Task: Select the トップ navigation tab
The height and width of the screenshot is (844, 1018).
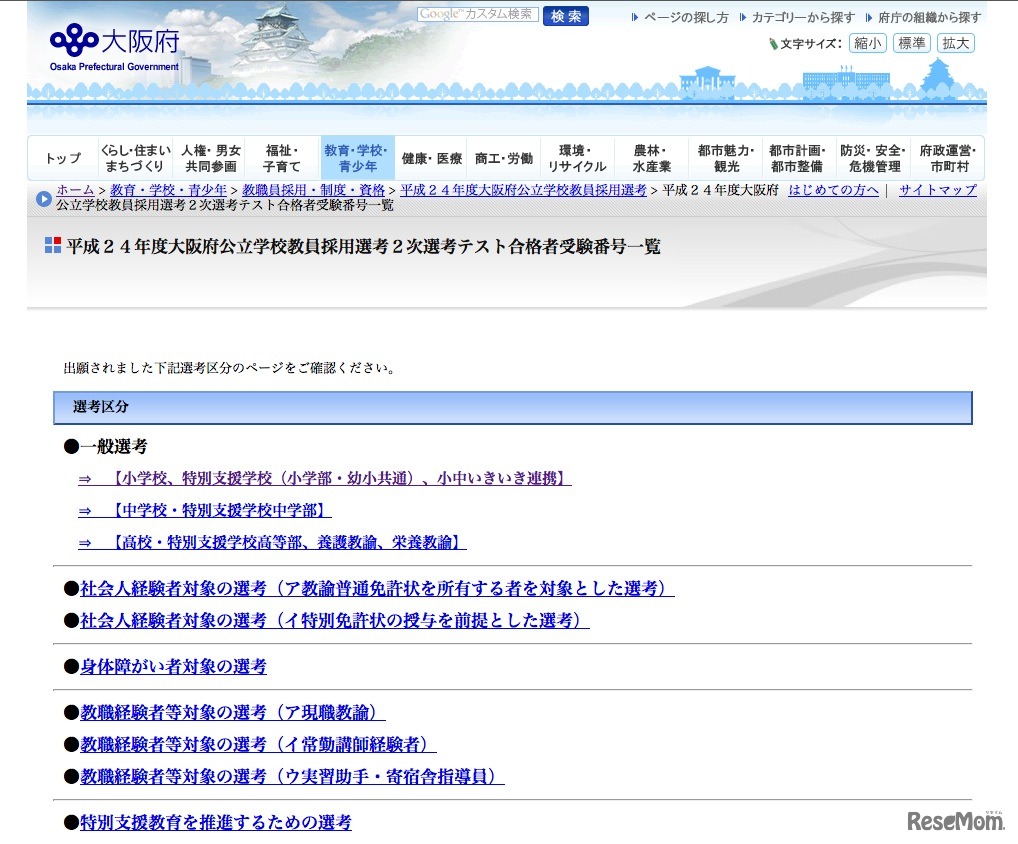Action: click(x=63, y=159)
